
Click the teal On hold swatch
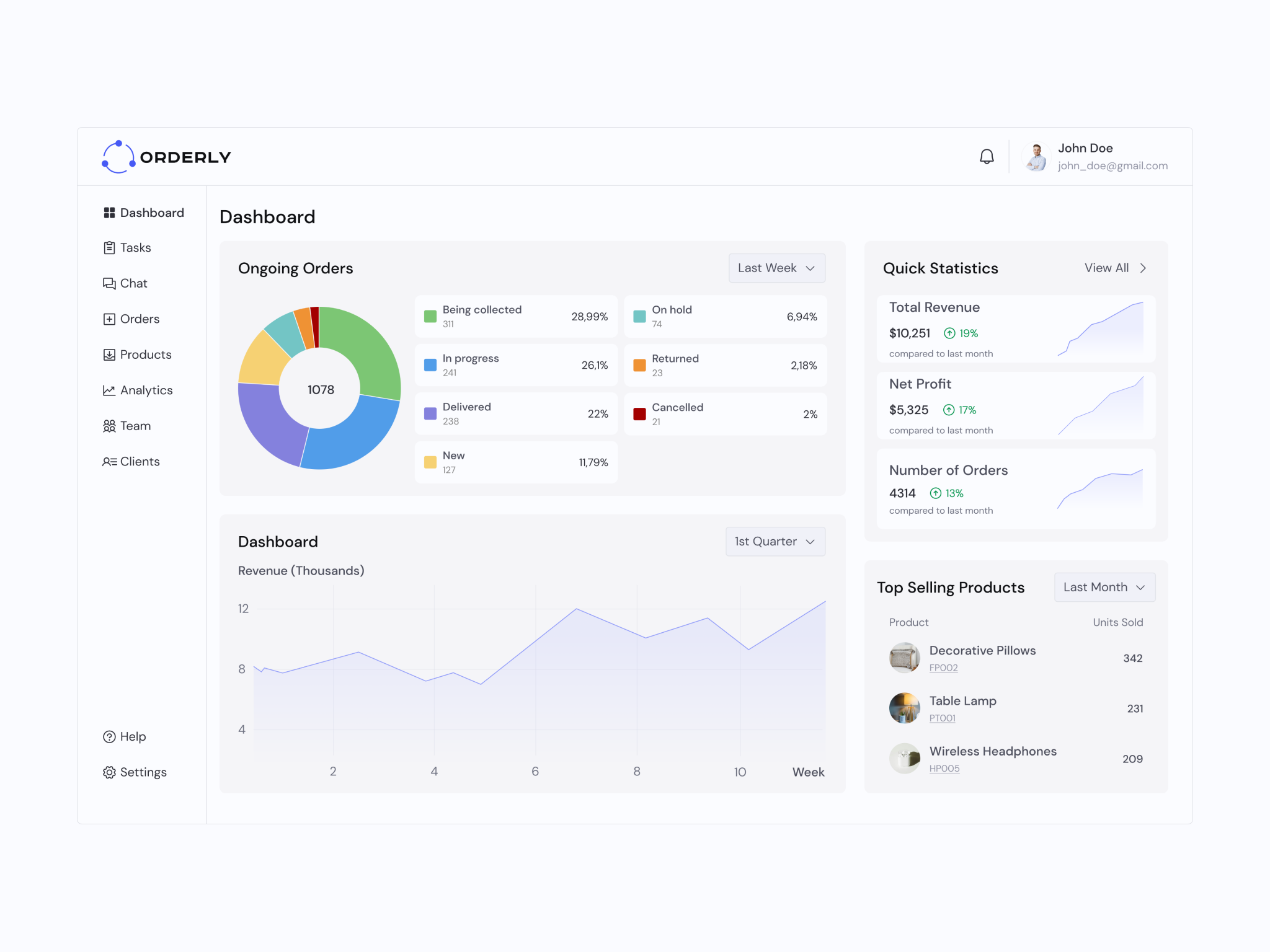point(639,317)
